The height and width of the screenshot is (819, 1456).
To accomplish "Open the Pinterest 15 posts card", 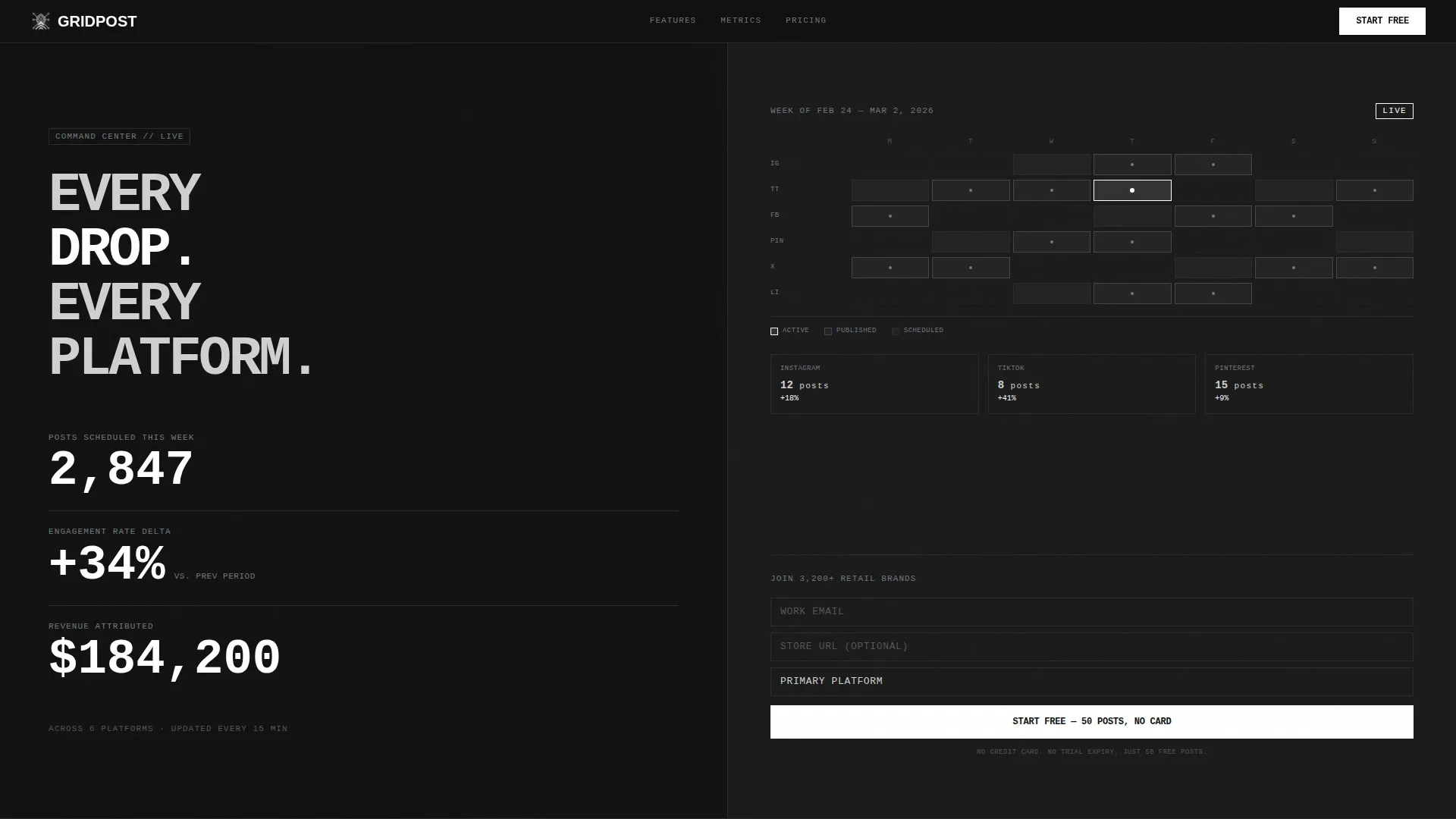I will click(1309, 384).
